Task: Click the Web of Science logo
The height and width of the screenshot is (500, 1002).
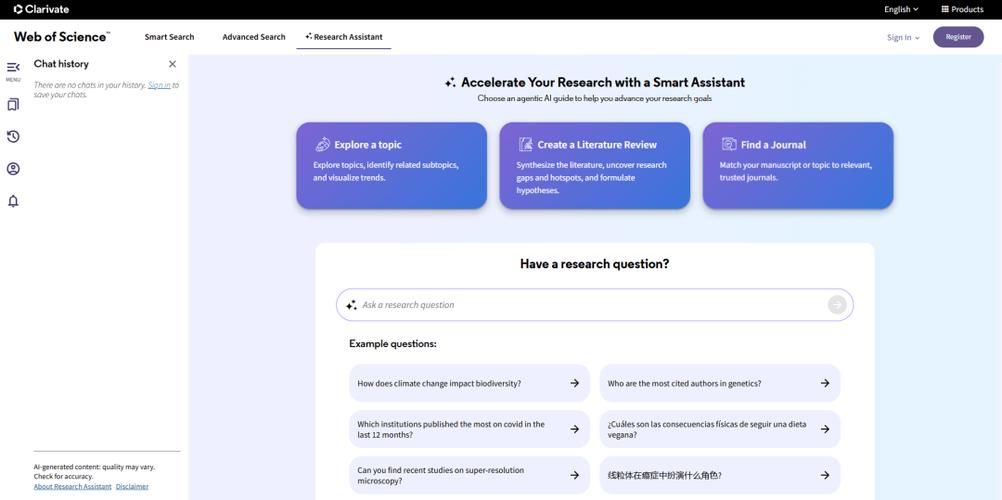Action: [61, 36]
